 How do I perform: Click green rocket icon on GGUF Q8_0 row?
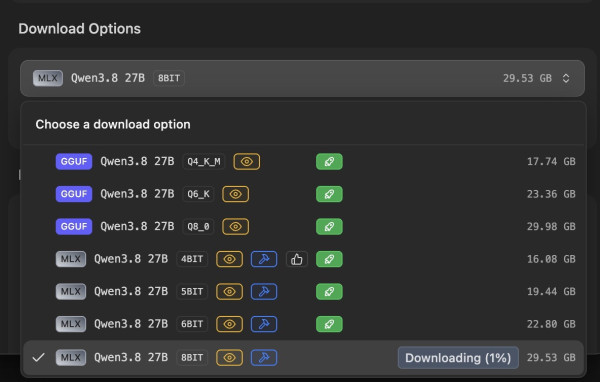point(329,227)
